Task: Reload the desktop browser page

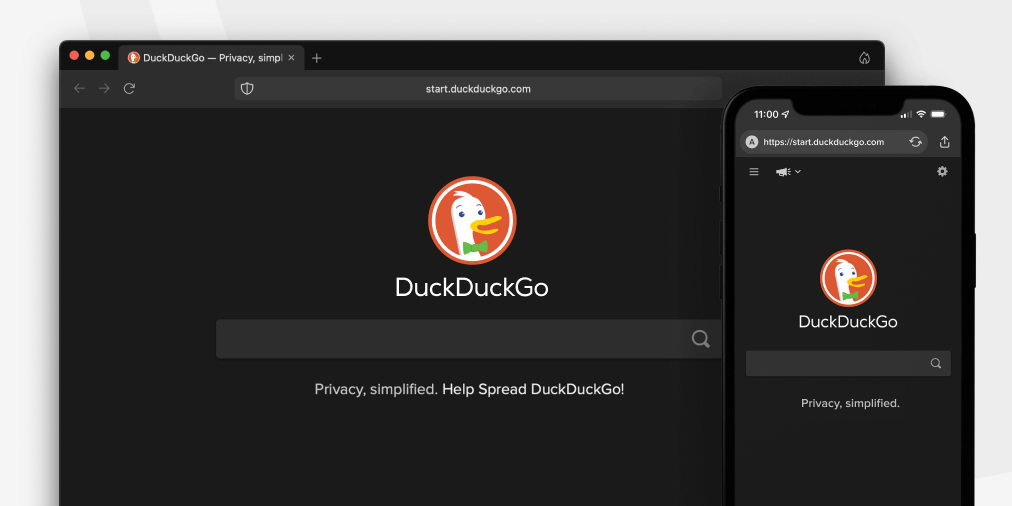Action: [129, 88]
